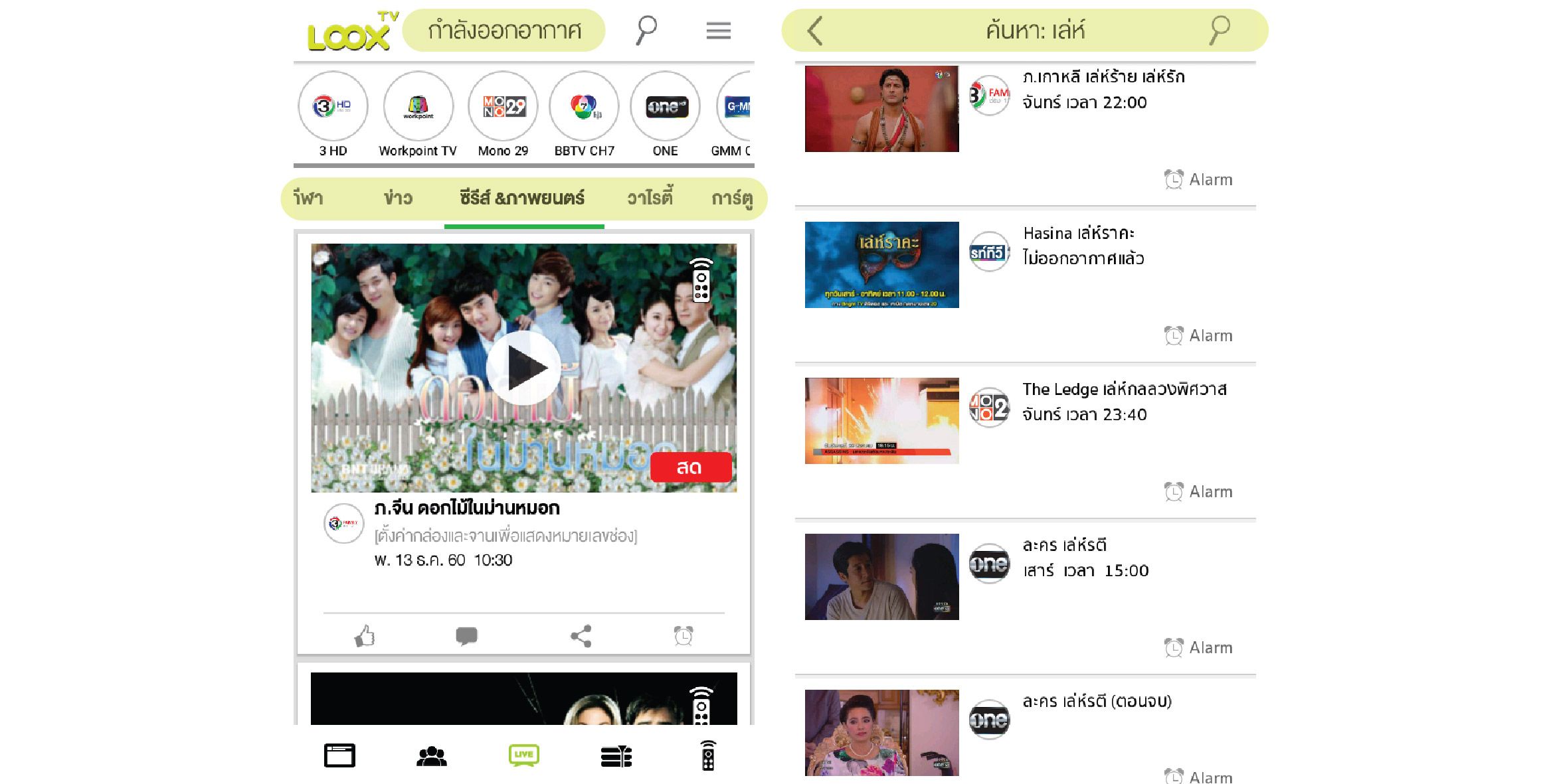Image resolution: width=1555 pixels, height=784 pixels.
Task: Select the Mono 29 channel icon
Action: coord(503,106)
